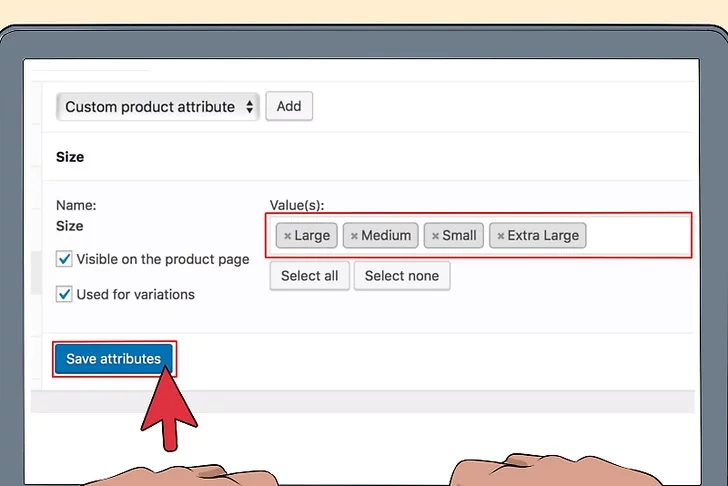Click the 'Used for variations' label text
Screen dimensions: 728x486
pyautogui.click(x=135, y=294)
